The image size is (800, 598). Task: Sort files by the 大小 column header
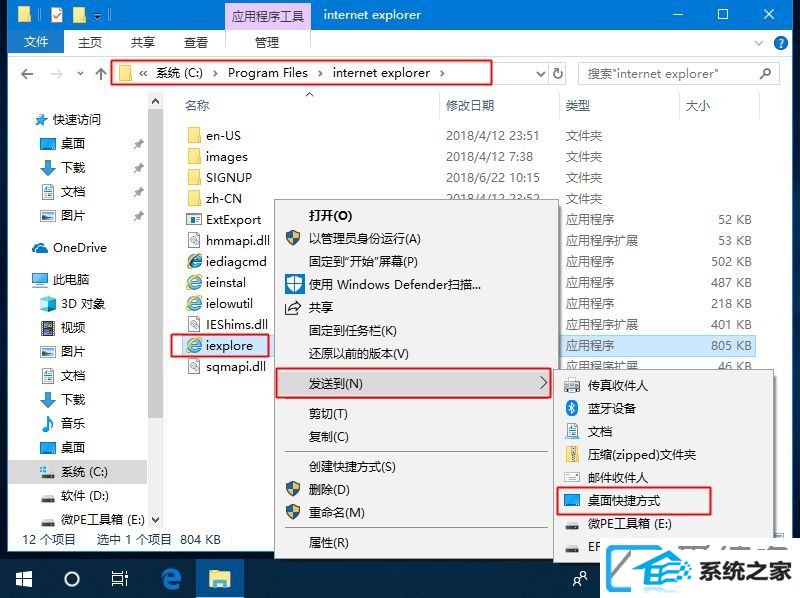[697, 106]
